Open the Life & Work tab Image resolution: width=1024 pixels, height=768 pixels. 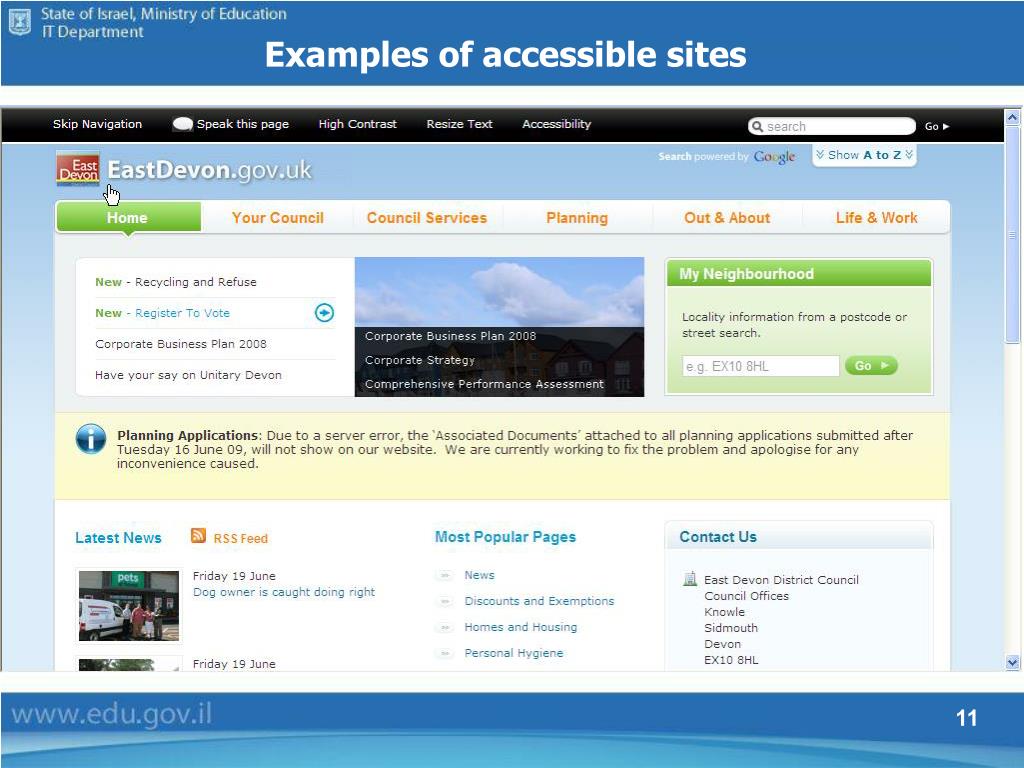coord(876,217)
